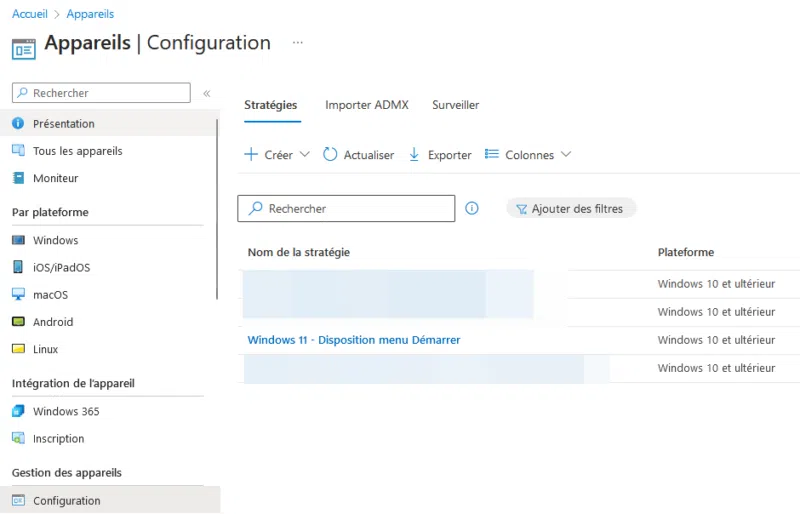The width and height of the screenshot is (800, 514).
Task: Click the Windows platform icon
Action: 18,240
